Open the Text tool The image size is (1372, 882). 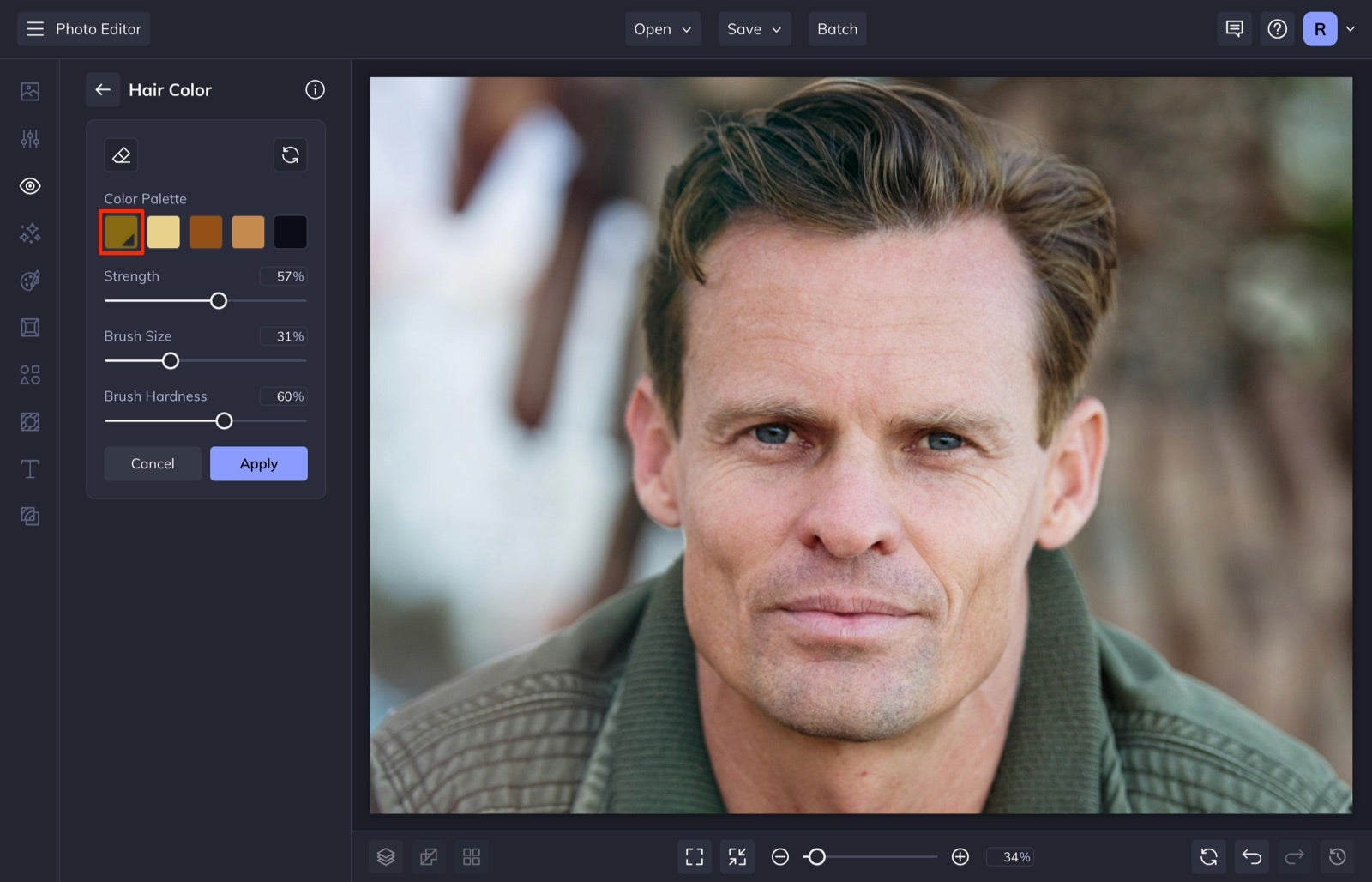(30, 468)
